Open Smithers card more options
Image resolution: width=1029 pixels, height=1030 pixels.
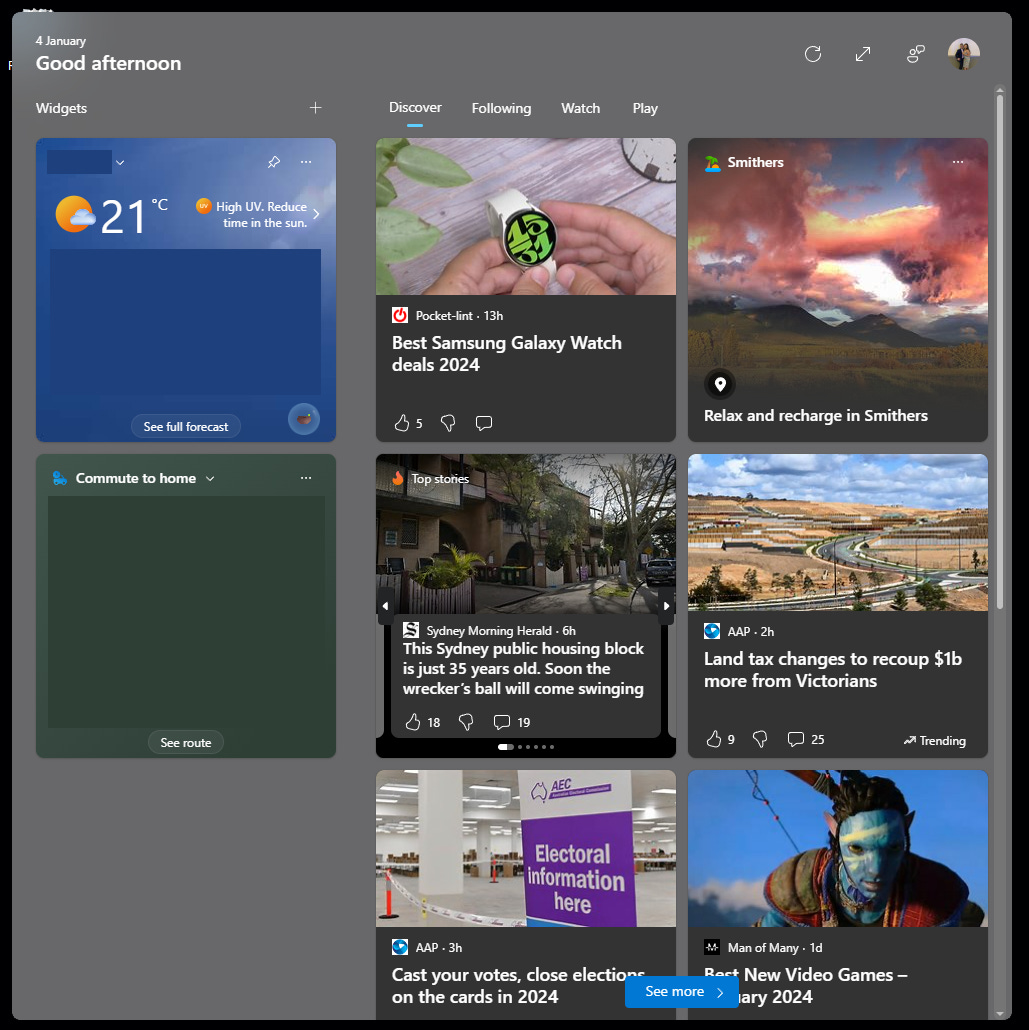pos(958,162)
